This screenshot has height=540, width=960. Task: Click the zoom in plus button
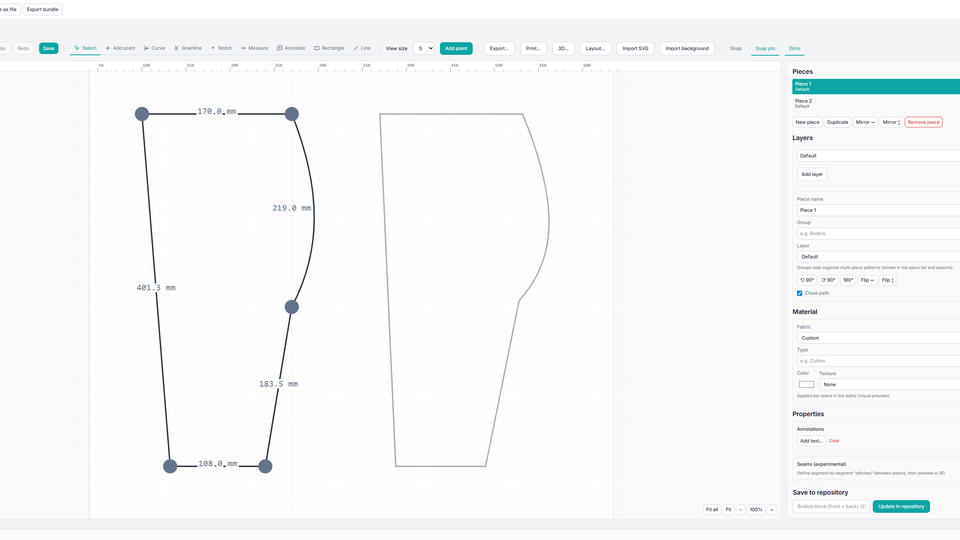[x=771, y=509]
